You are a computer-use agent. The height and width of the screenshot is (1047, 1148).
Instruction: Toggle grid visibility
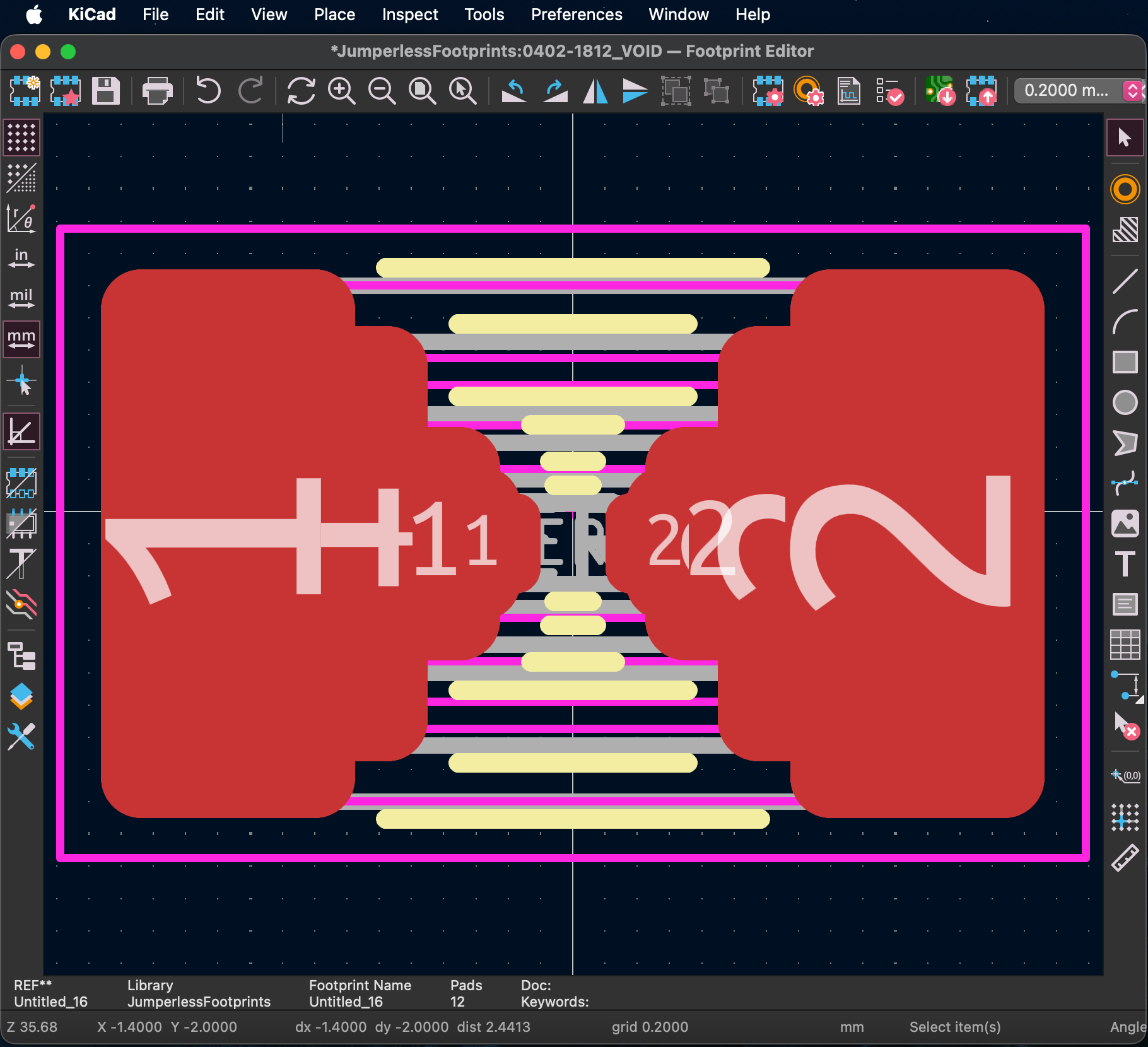point(21,137)
